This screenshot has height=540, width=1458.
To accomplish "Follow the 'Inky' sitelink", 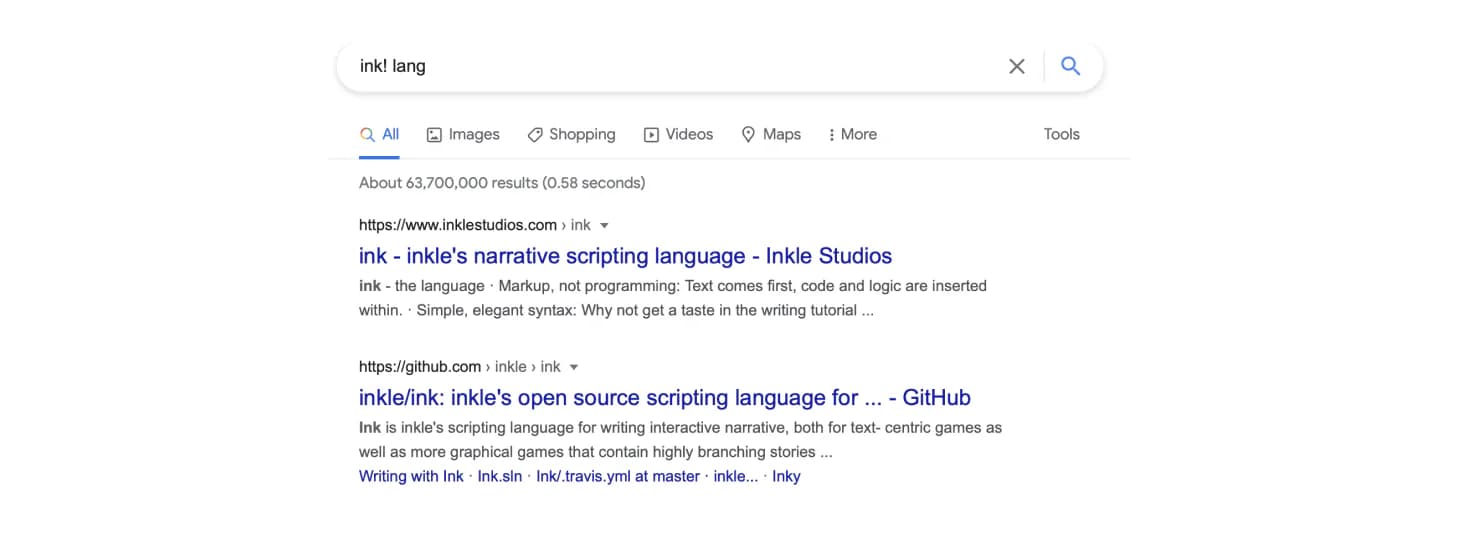I will [x=786, y=476].
